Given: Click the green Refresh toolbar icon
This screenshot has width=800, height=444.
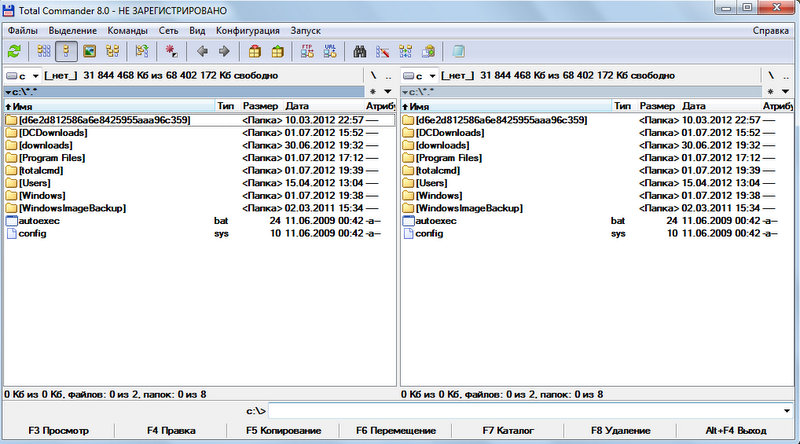Looking at the screenshot, I should pyautogui.click(x=14, y=51).
